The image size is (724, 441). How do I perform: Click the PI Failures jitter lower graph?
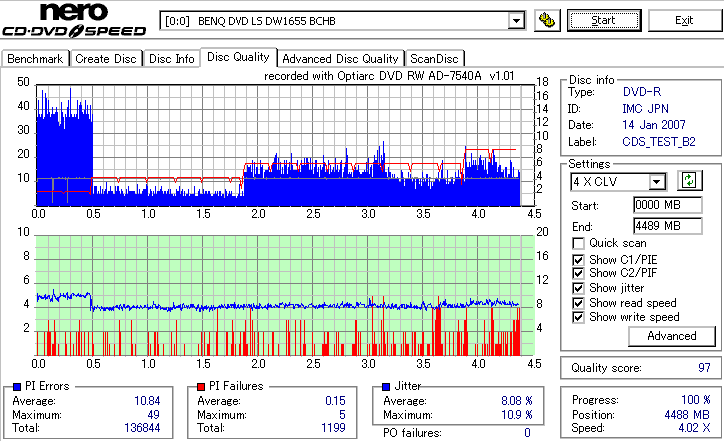(x=285, y=296)
